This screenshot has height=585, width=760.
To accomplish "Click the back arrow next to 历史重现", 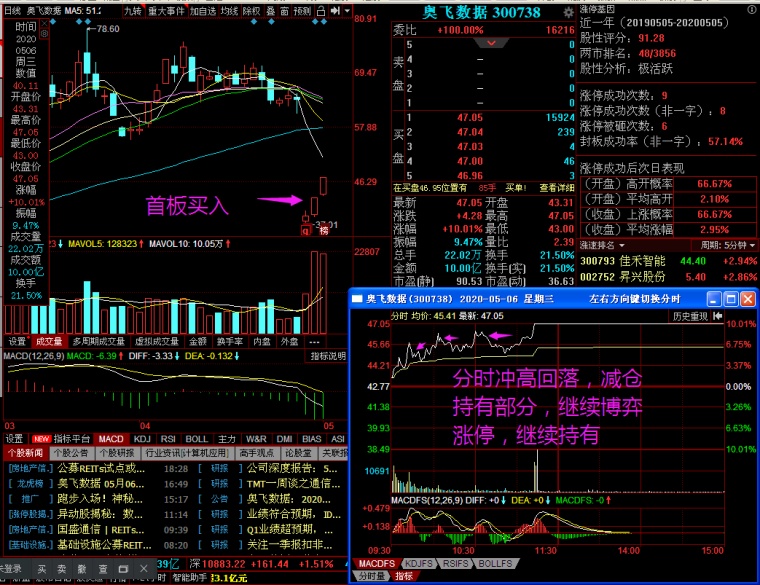I will pyautogui.click(x=718, y=316).
